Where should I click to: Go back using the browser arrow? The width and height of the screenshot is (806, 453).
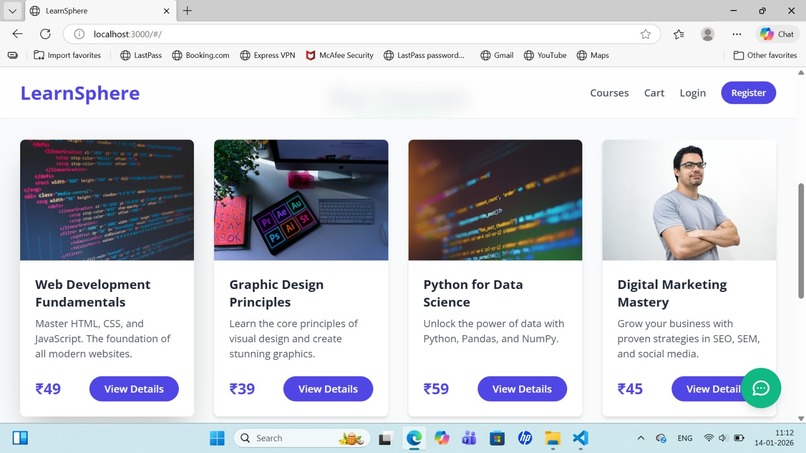[17, 34]
